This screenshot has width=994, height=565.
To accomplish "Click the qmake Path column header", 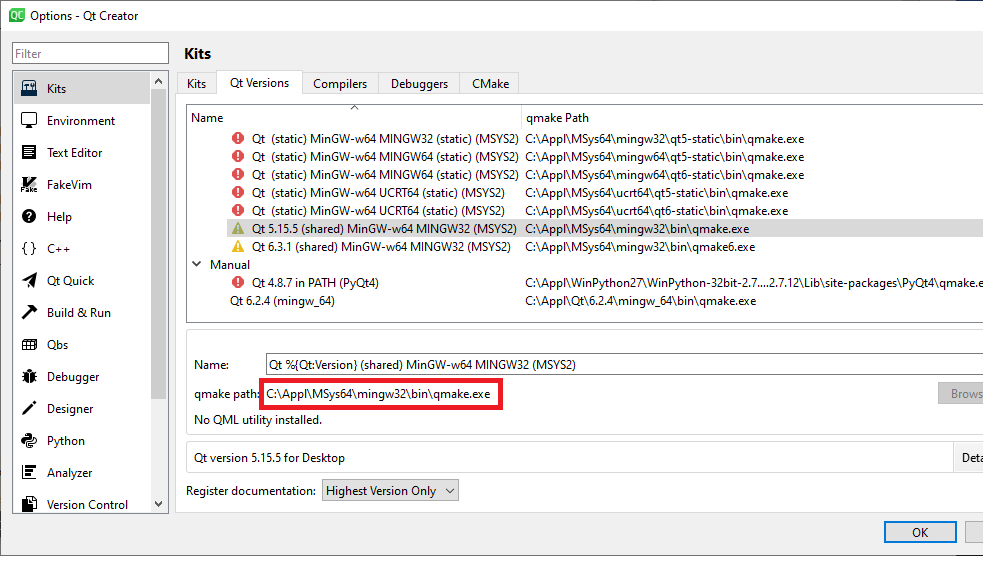I will [752, 117].
